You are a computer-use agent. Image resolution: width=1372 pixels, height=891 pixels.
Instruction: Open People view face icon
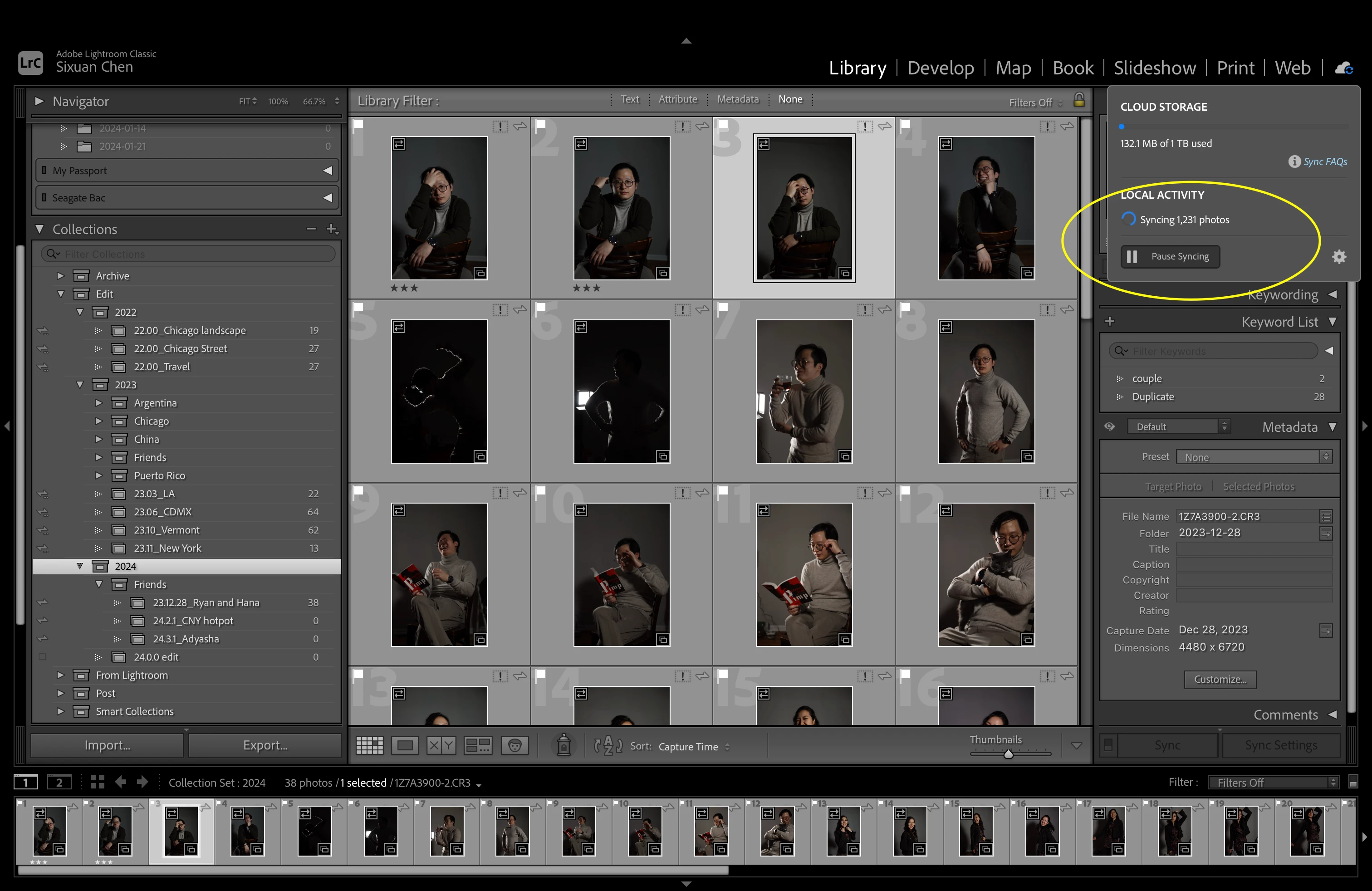click(x=515, y=745)
